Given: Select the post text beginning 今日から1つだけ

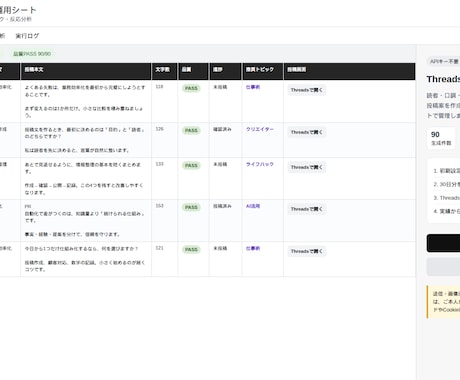Looking at the screenshot, I should 85,259.
